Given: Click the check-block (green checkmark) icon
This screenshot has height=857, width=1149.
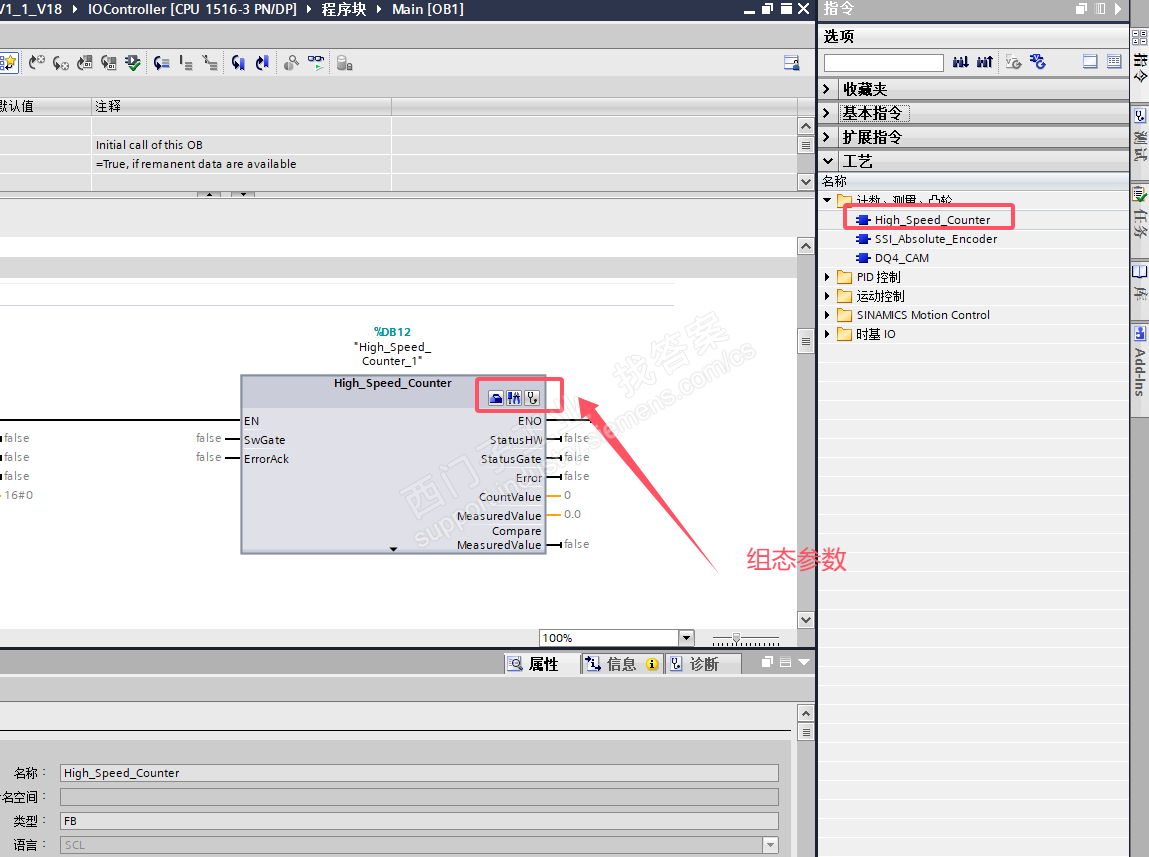Looking at the screenshot, I should [133, 63].
